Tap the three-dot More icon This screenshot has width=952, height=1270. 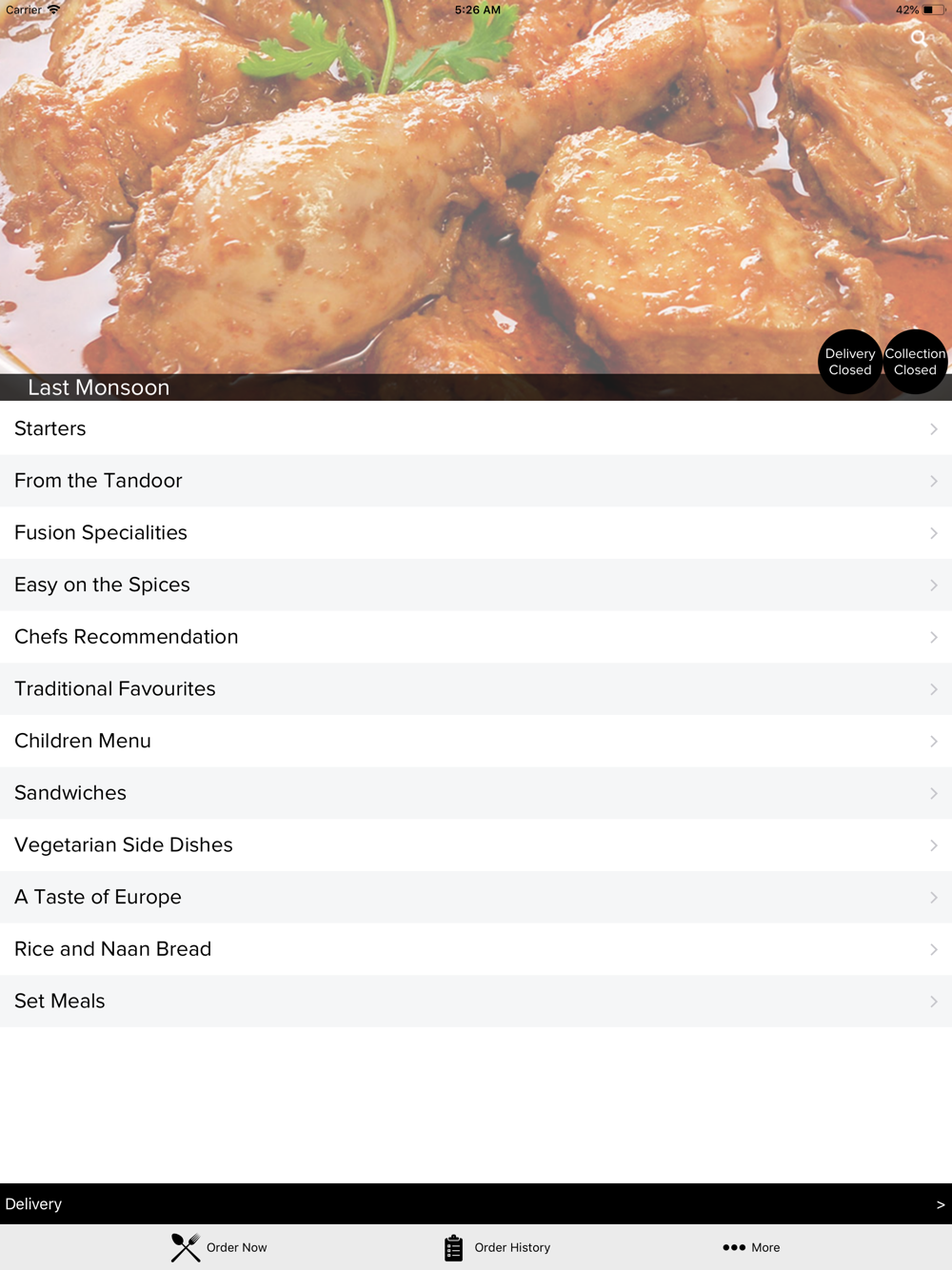point(733,1247)
